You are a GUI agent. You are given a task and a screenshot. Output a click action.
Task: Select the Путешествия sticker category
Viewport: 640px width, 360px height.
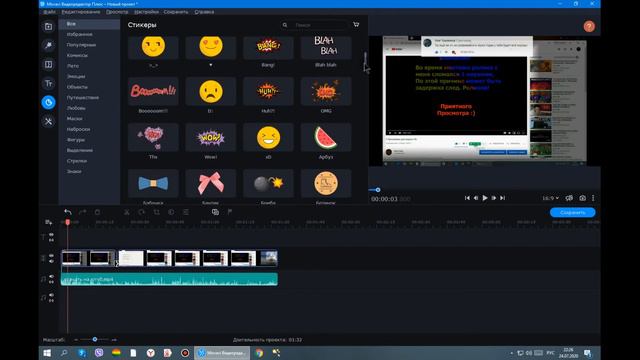coord(82,98)
